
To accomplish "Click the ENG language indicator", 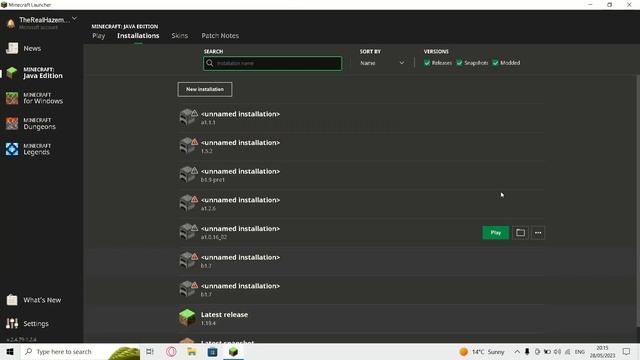I will point(580,351).
